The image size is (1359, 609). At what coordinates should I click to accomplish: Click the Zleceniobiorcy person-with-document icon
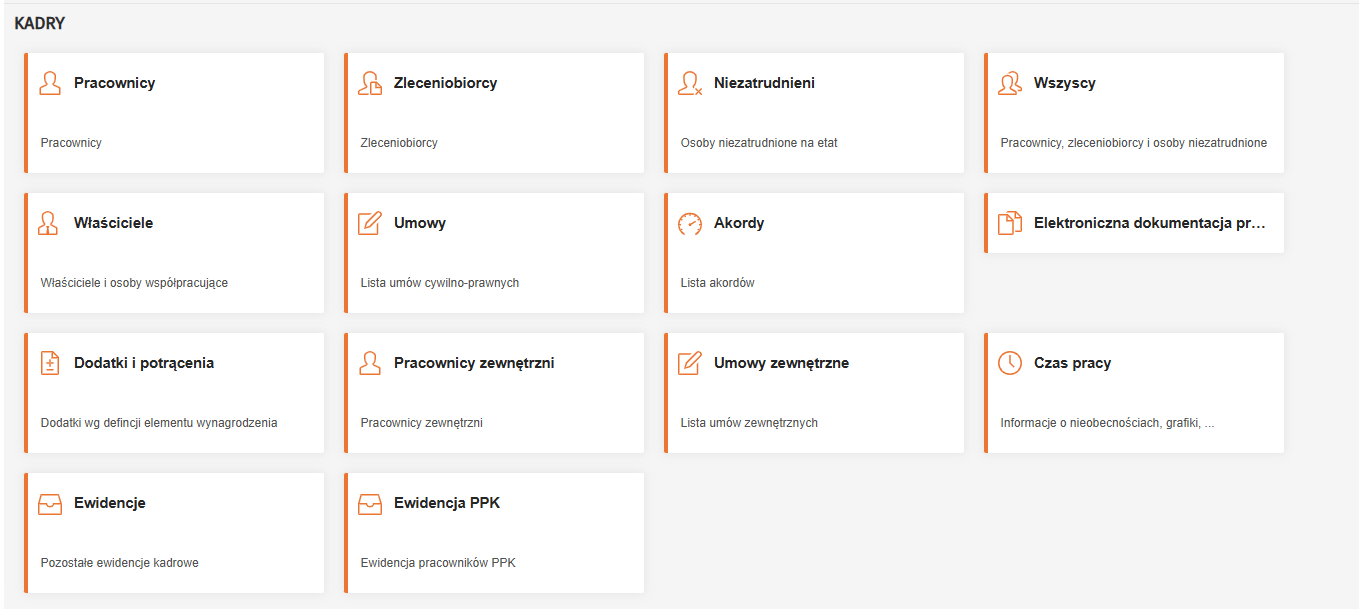[x=370, y=83]
